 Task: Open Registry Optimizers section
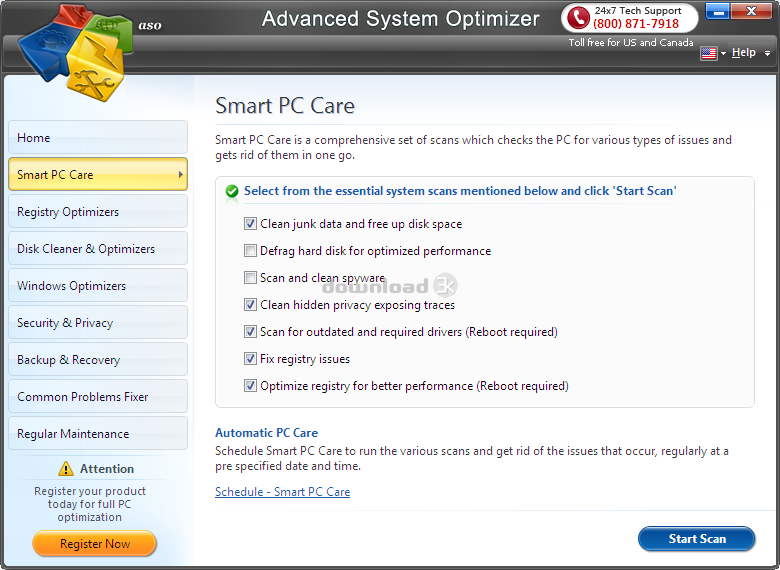[x=98, y=211]
